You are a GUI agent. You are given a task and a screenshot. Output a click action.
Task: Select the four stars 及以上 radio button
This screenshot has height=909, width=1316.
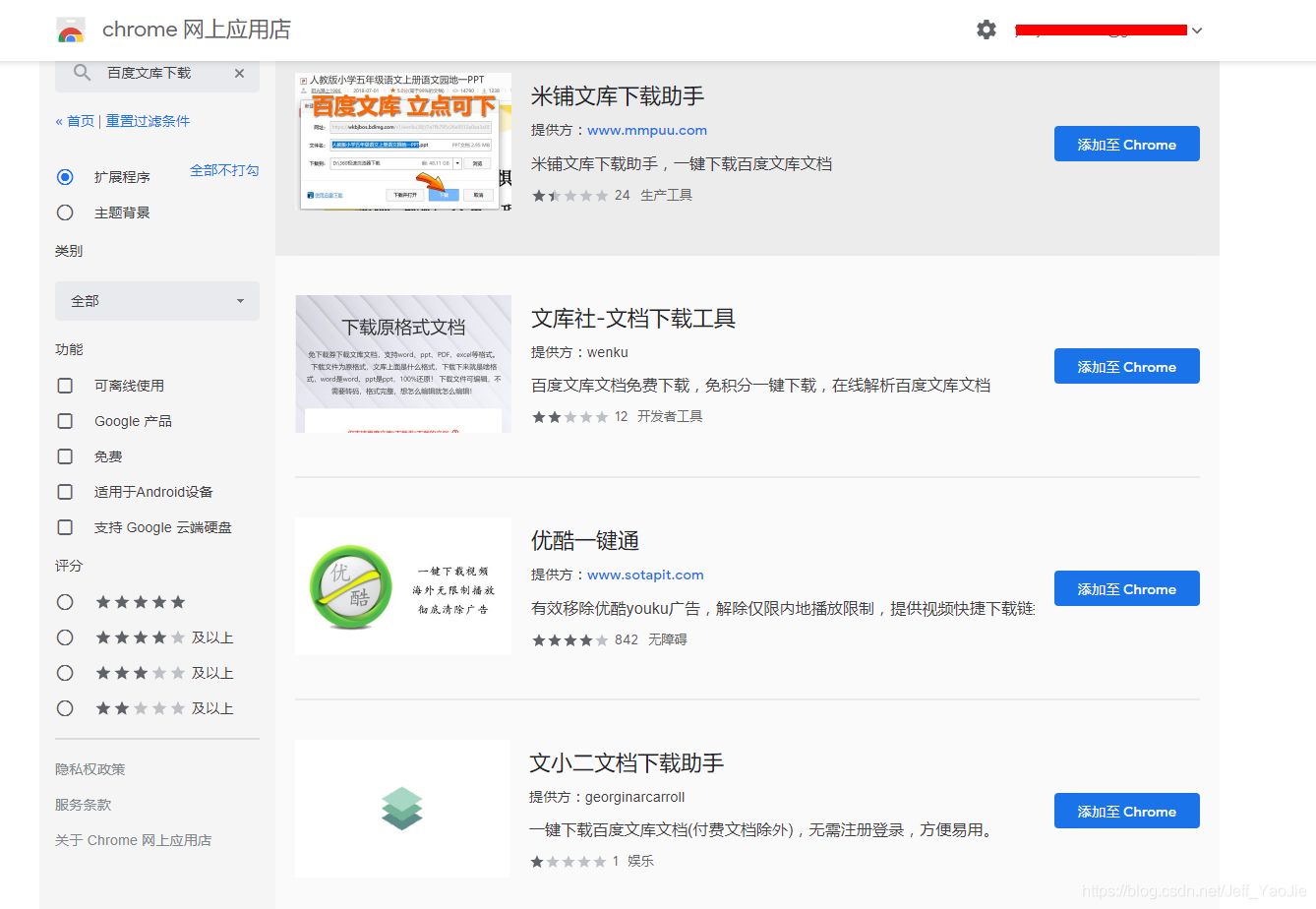(x=65, y=637)
